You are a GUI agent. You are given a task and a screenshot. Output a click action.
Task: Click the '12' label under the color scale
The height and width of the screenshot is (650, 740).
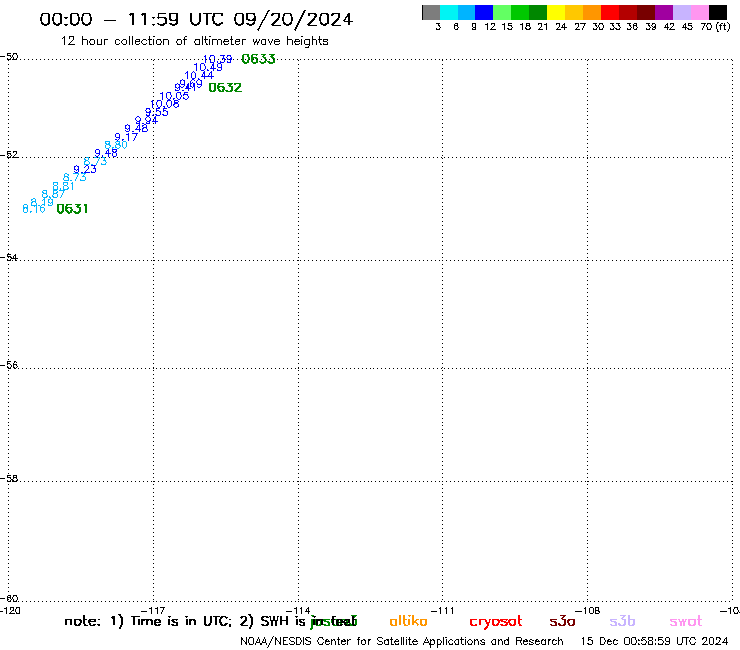[x=490, y=27]
